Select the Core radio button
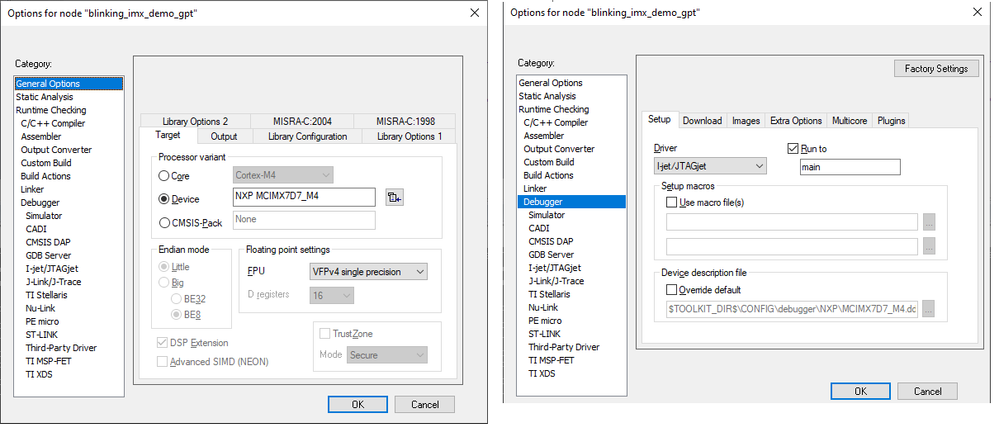 pyautogui.click(x=165, y=175)
